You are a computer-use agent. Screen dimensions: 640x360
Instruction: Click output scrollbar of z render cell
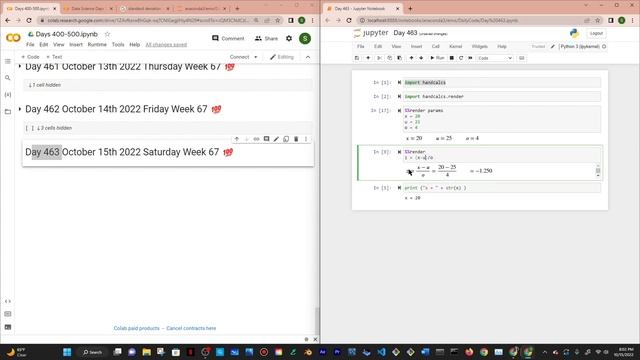coord(598,170)
